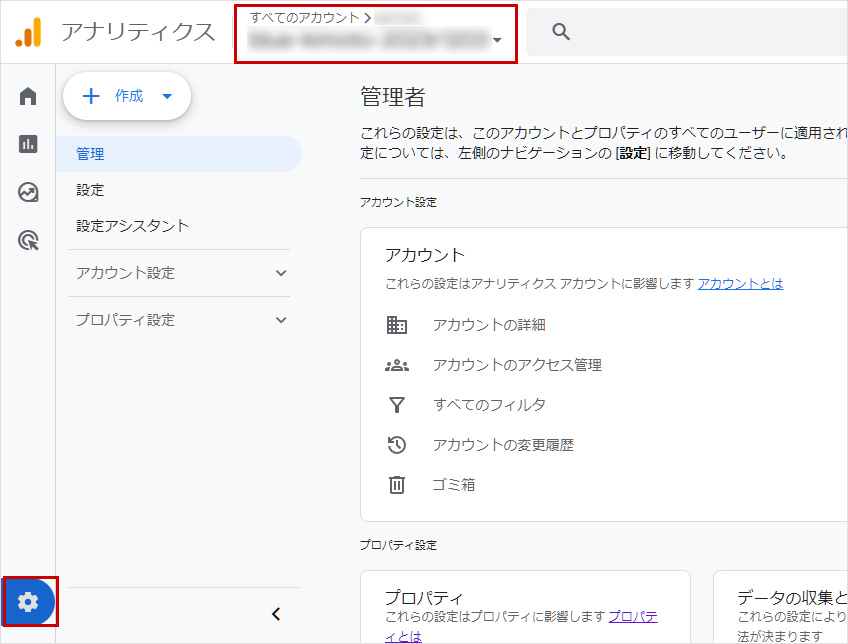Image resolution: width=848 pixels, height=644 pixels.
Task: Open すべてのフィルタ
Action: pyautogui.click(x=488, y=405)
